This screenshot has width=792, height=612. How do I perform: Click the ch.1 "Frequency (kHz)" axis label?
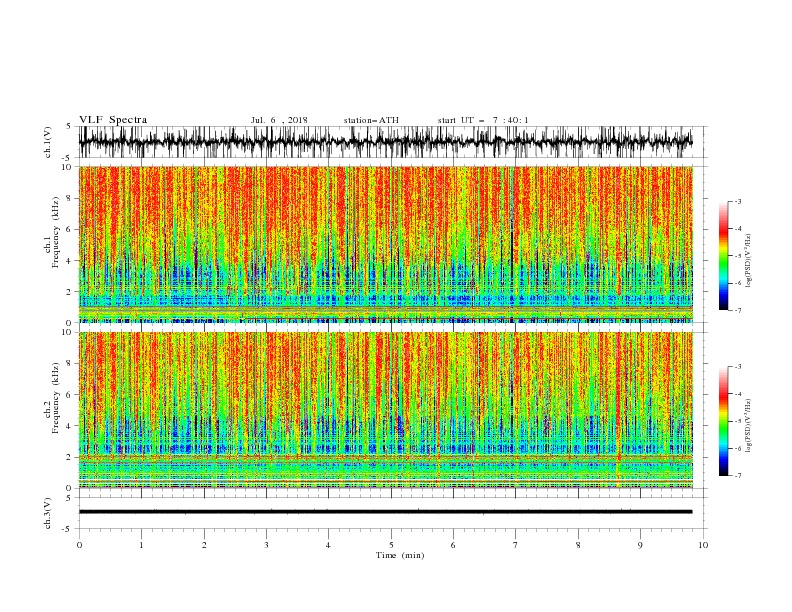pos(56,232)
